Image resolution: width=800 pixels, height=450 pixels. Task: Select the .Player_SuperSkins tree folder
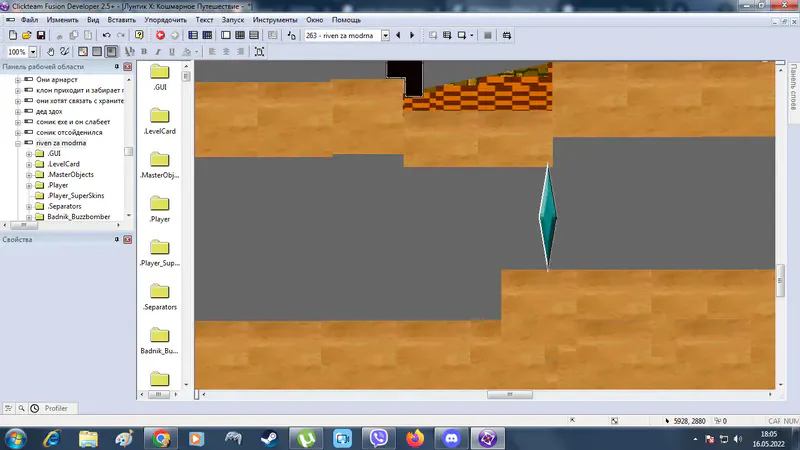76,196
